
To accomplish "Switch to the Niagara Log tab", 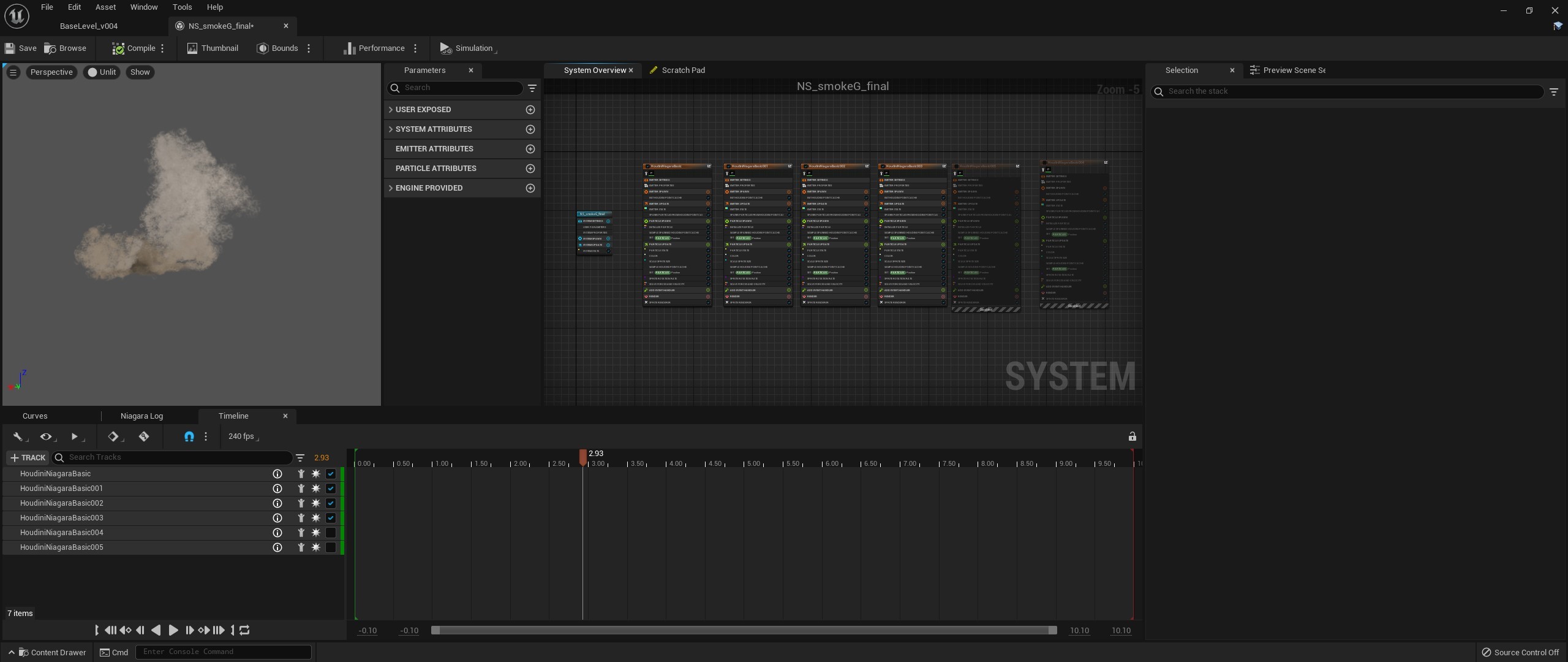I will (x=141, y=416).
